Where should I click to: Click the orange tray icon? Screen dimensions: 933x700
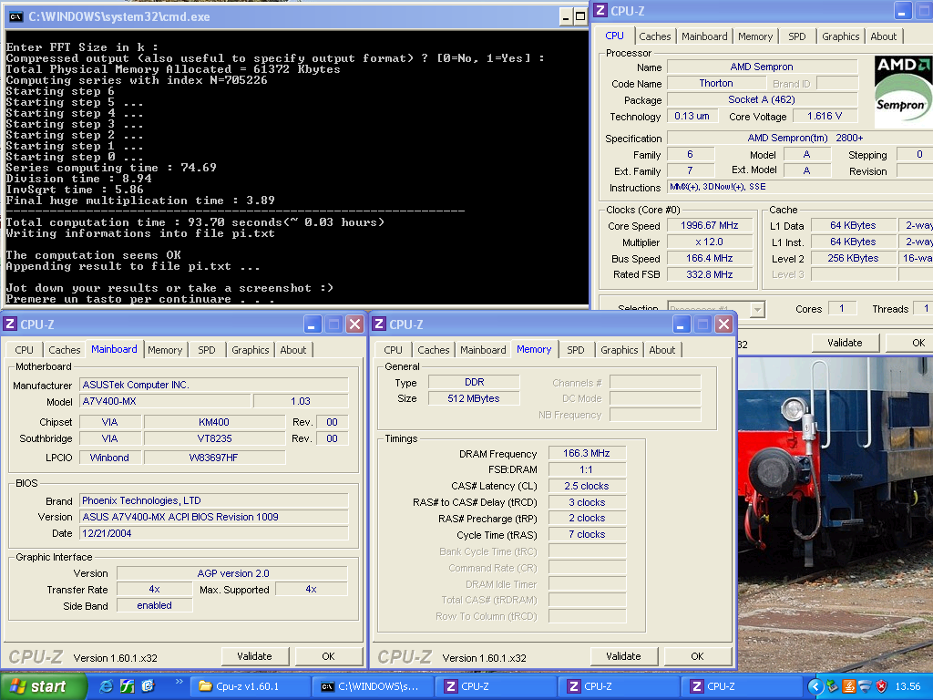click(849, 687)
